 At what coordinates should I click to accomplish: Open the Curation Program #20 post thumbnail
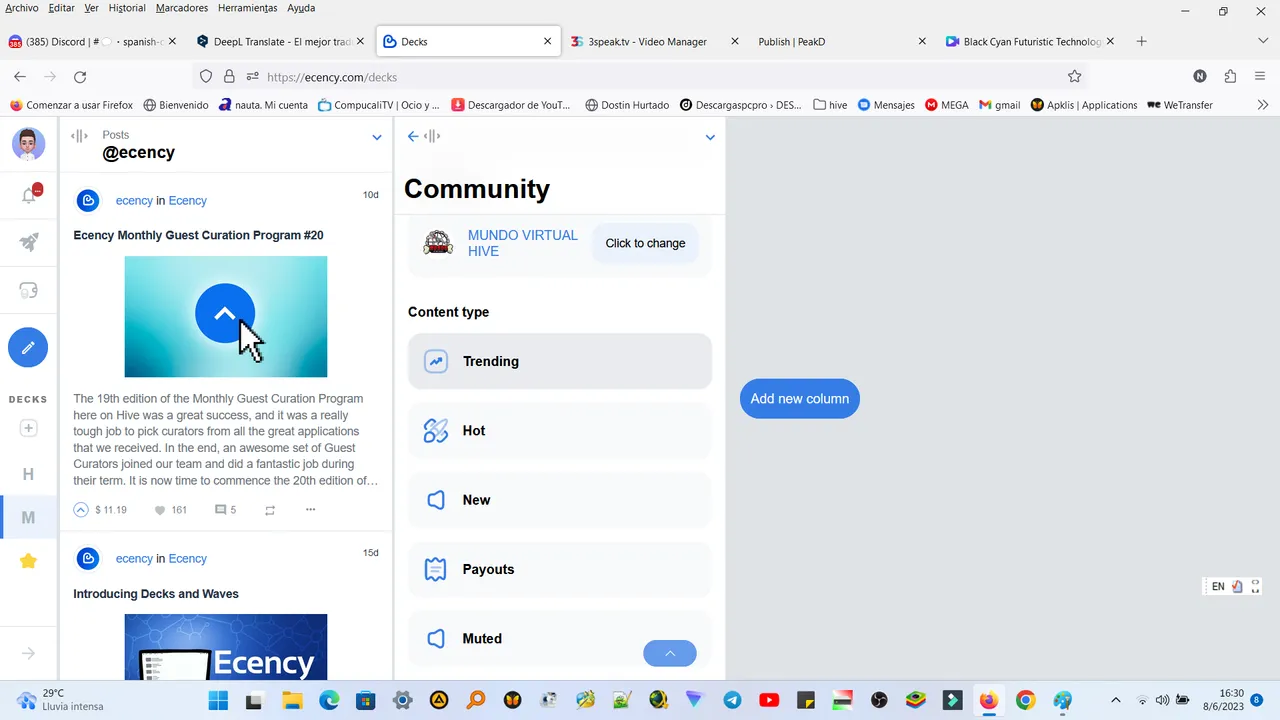[226, 317]
